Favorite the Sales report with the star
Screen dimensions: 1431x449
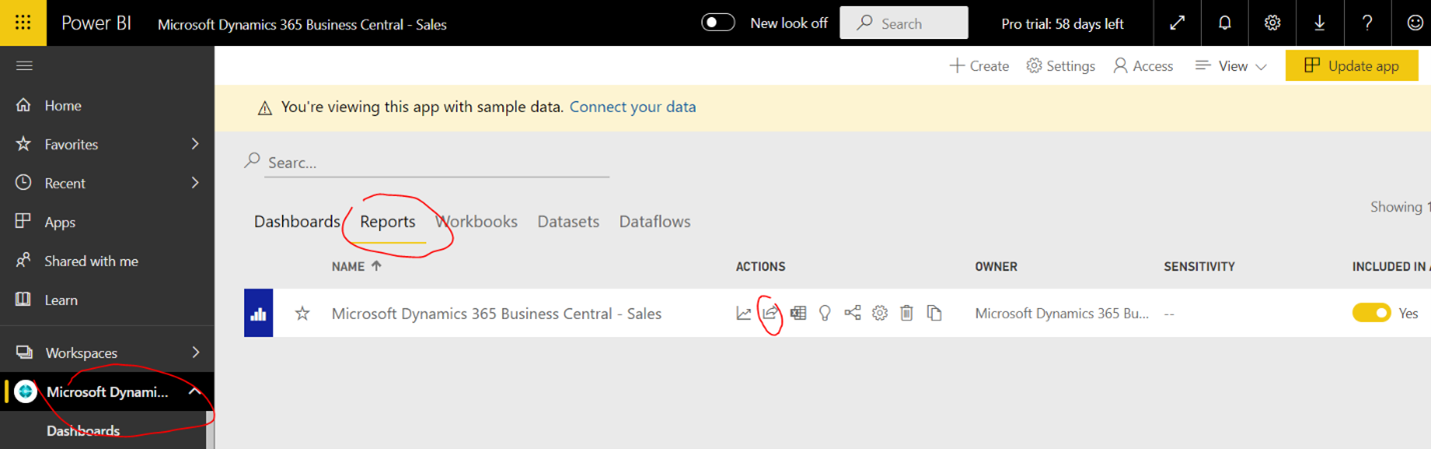click(302, 314)
